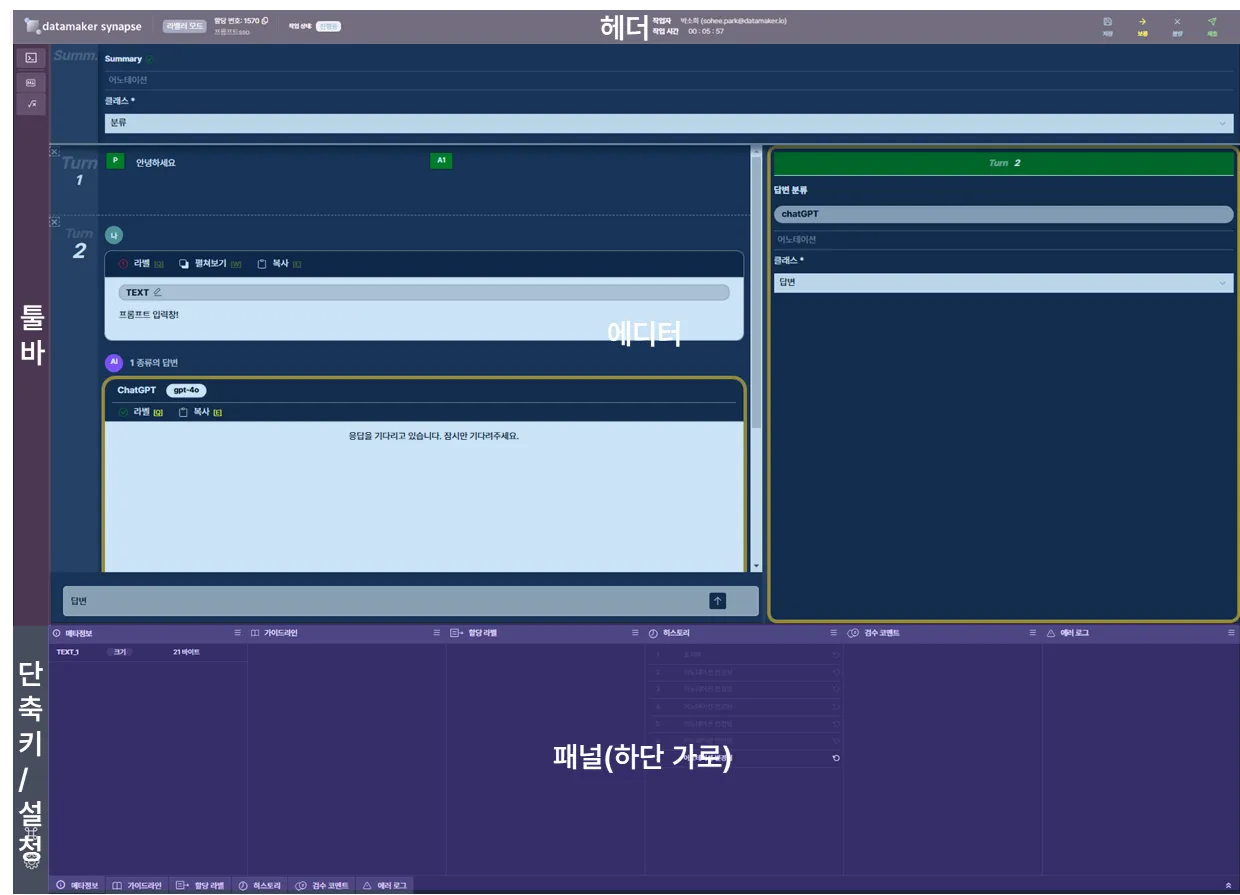Edit the TEXT label pencil icon
Screen dimensions: 1240x895
pyautogui.click(x=157, y=293)
